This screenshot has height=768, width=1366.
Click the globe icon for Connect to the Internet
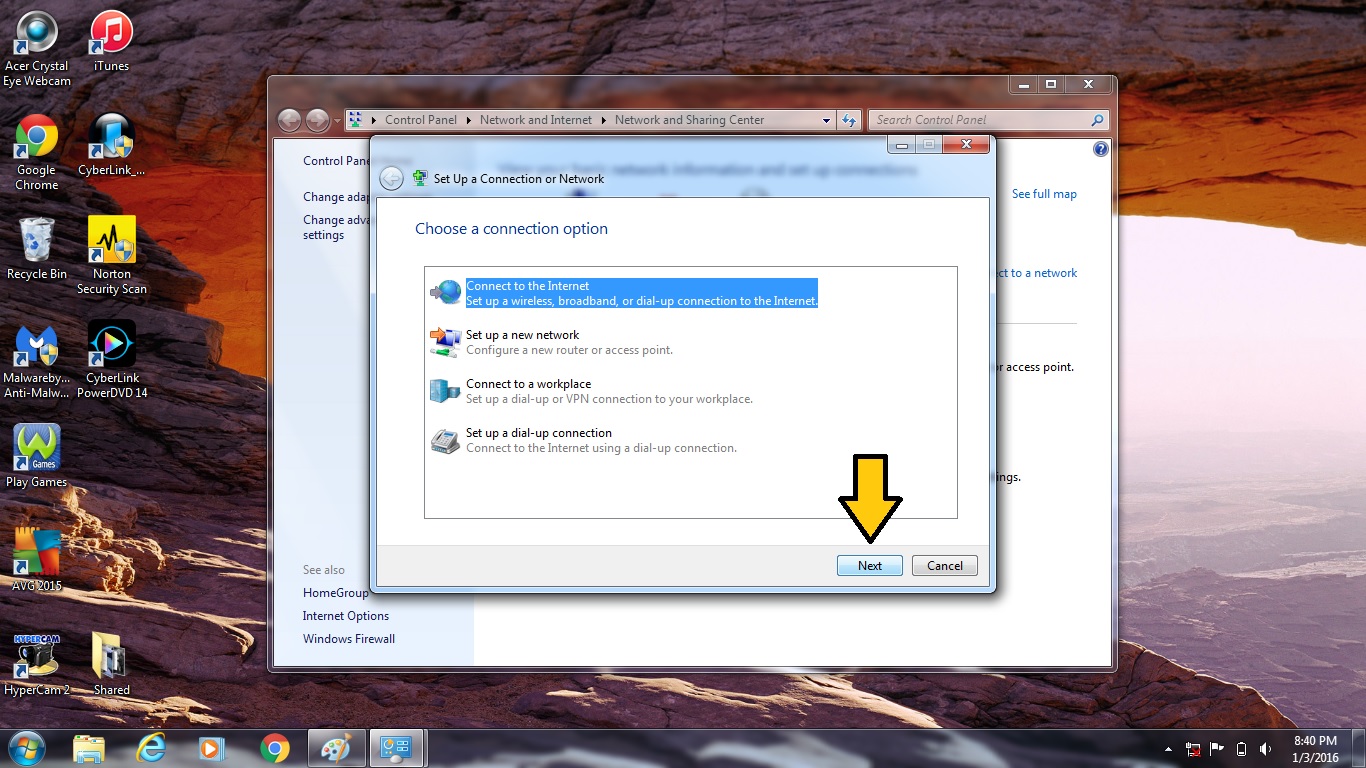(x=446, y=292)
